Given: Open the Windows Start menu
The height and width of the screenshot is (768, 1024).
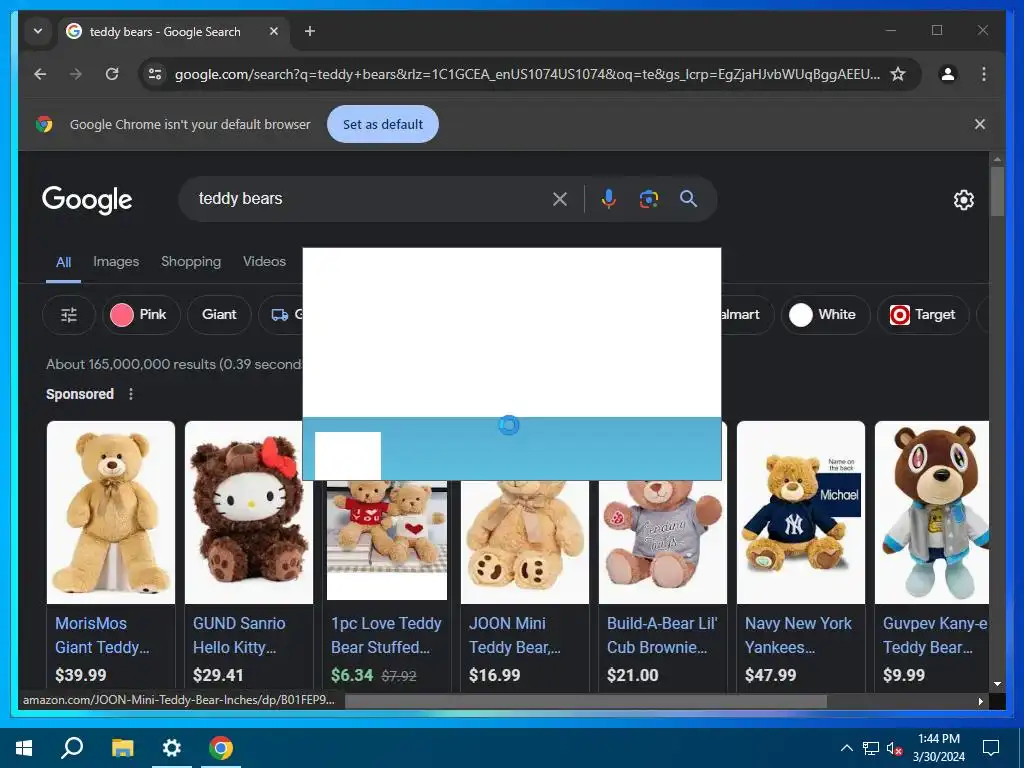Looking at the screenshot, I should point(24,748).
